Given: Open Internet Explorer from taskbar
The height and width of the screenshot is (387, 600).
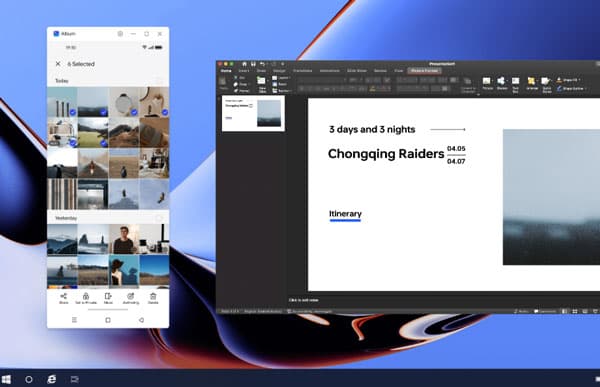Looking at the screenshot, I should [51, 379].
